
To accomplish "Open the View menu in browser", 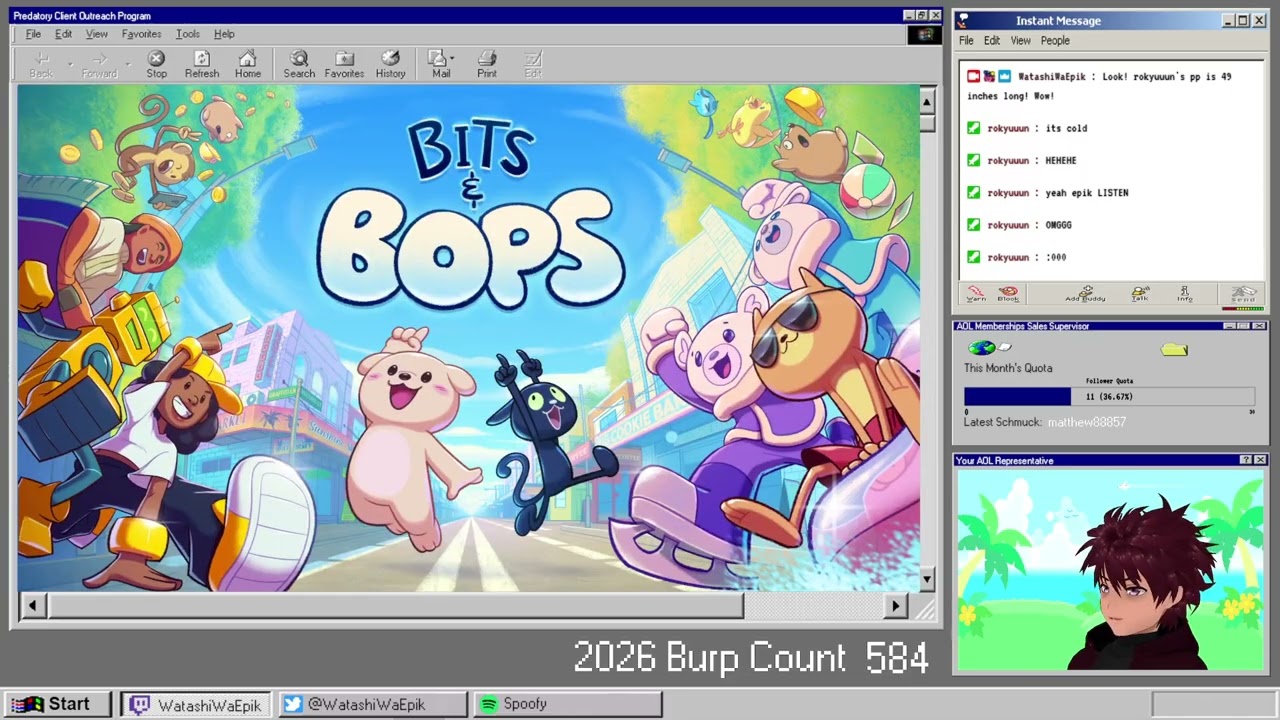I will [x=96, y=34].
